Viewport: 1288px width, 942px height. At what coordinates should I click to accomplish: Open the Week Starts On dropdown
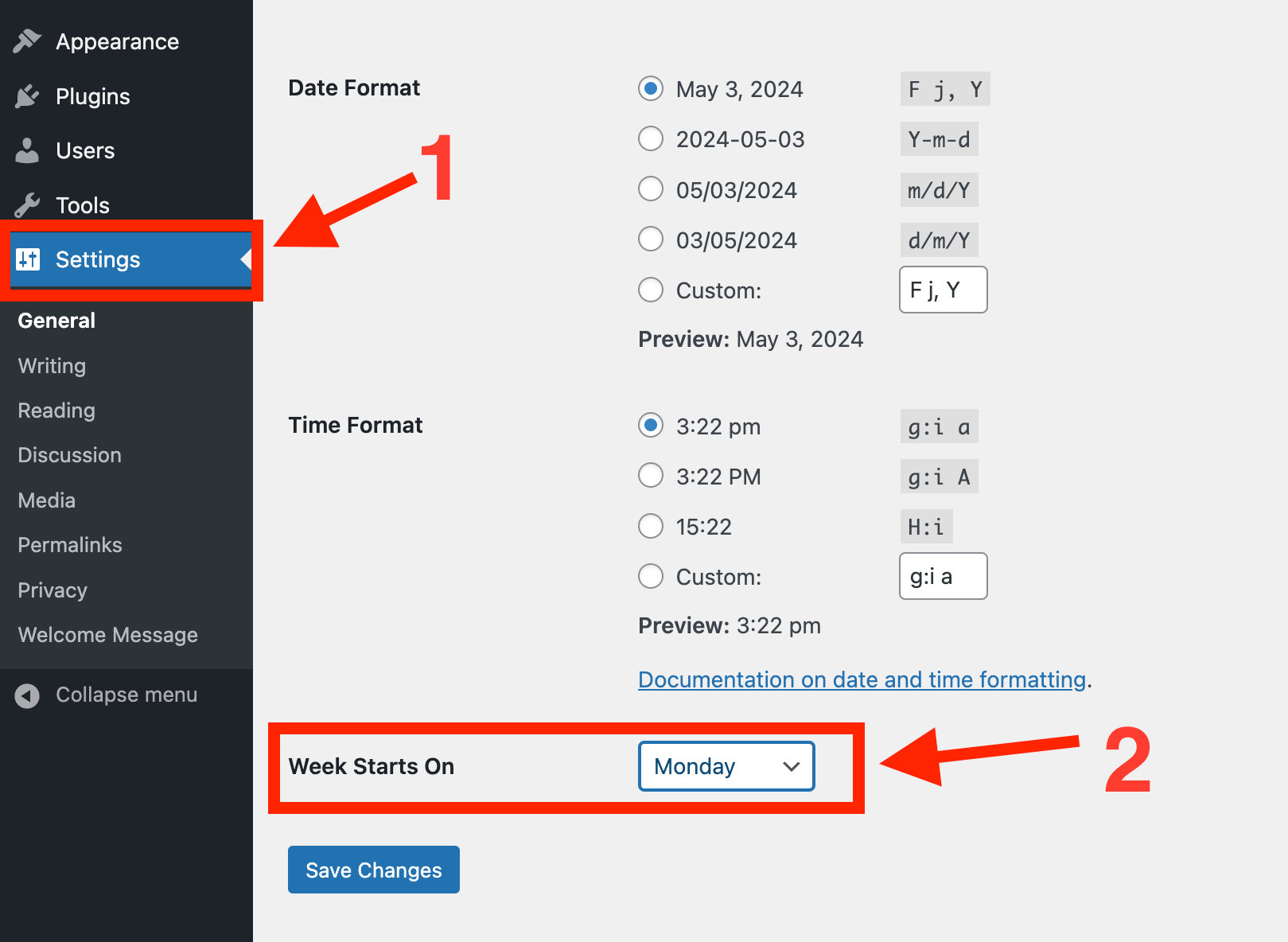click(x=725, y=766)
